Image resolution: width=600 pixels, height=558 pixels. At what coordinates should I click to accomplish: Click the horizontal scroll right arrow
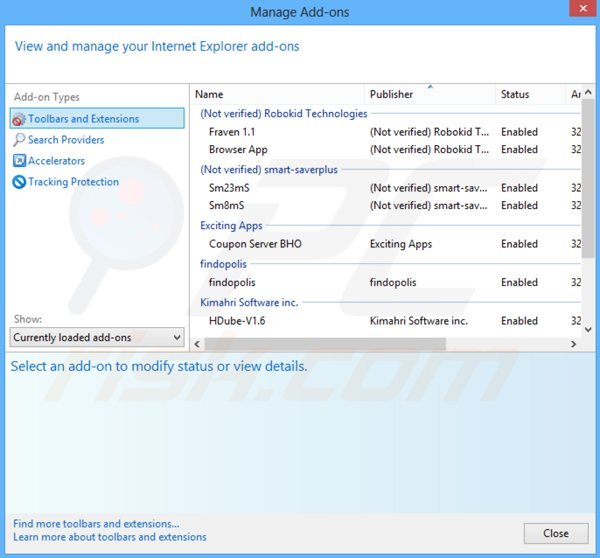[573, 344]
